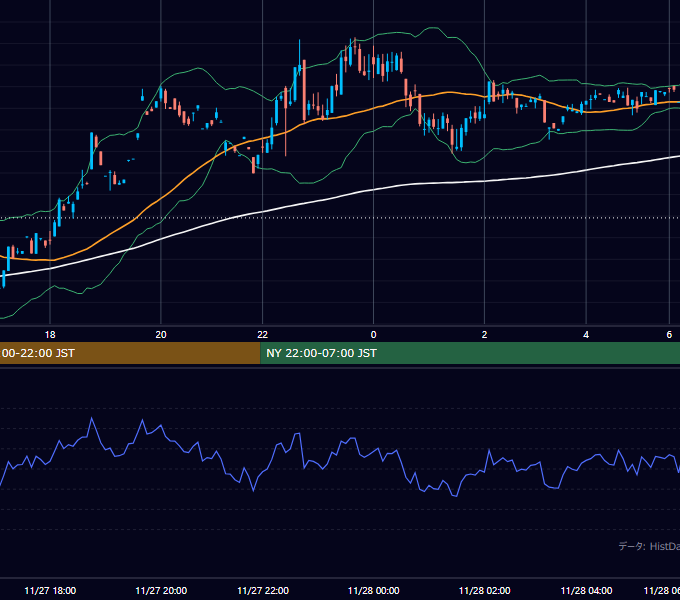The width and height of the screenshot is (680, 600).
Task: Click the 11/28 04:00 date label
Action: [x=586, y=590]
